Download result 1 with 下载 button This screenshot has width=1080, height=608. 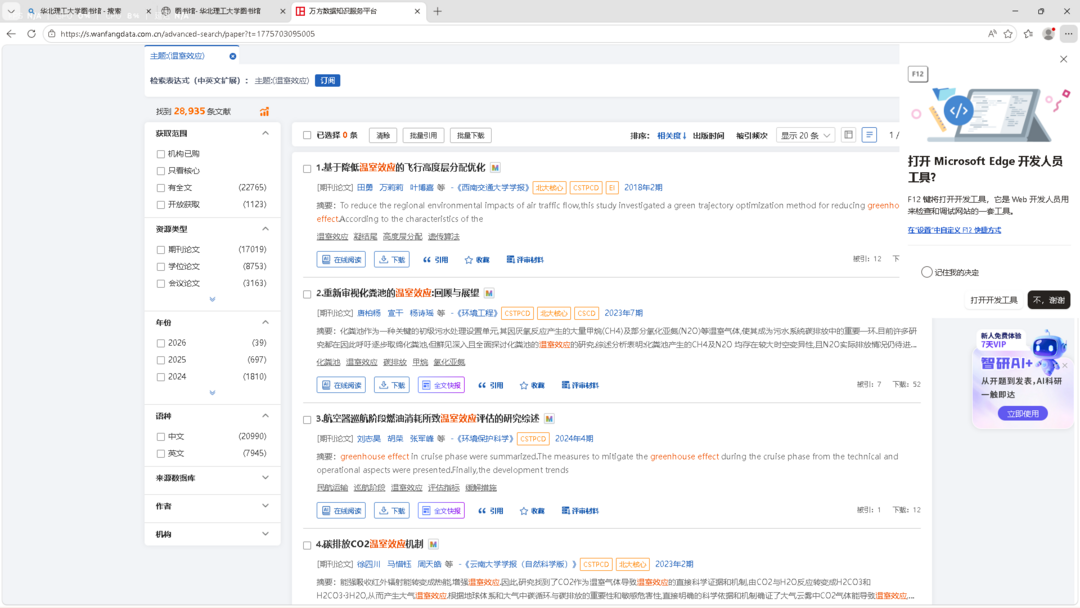coord(392,260)
